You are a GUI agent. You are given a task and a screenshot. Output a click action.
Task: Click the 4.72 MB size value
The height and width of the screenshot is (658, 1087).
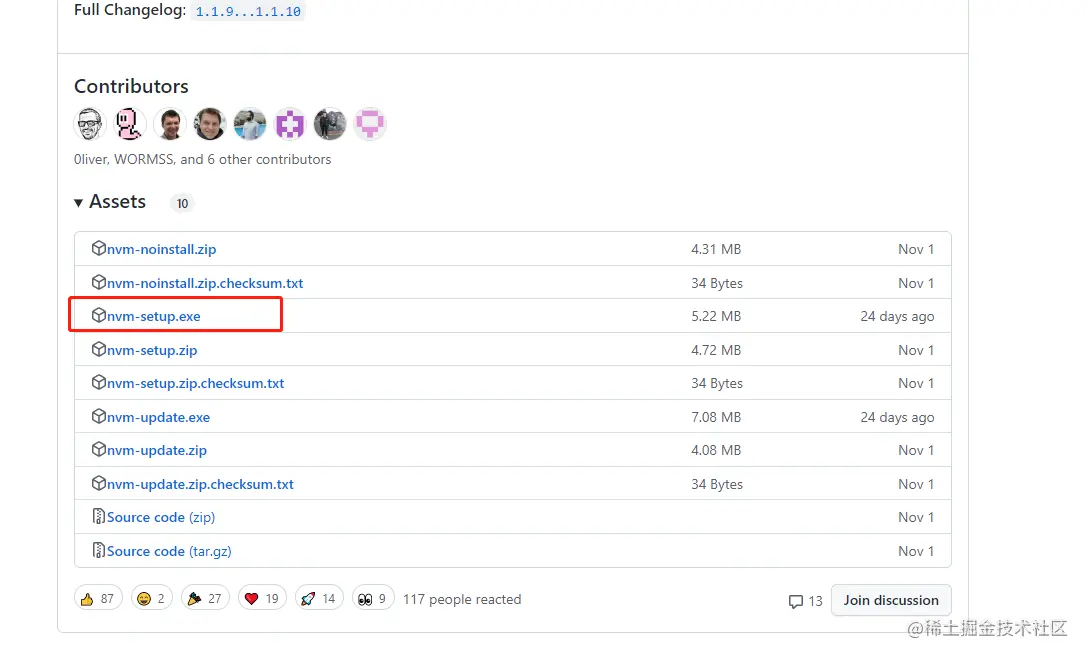(716, 351)
